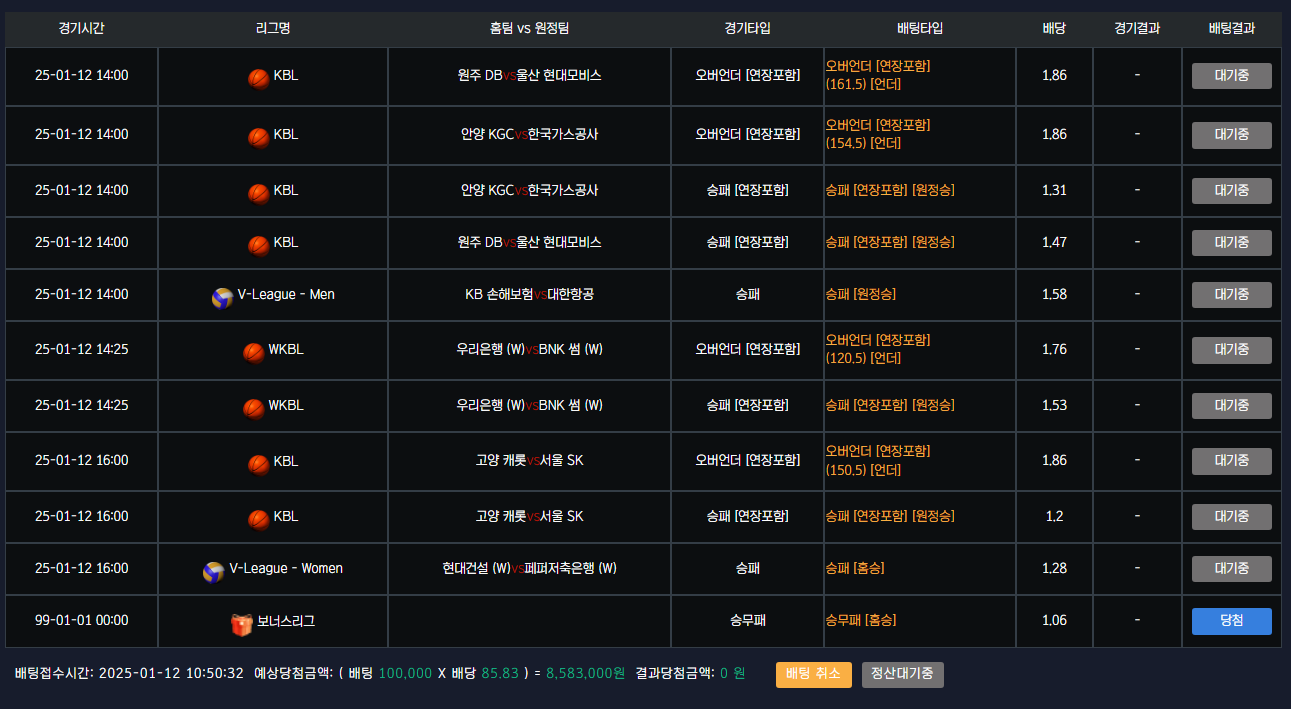Click basketball icon for 원주 DB 오버언더 row

pyautogui.click(x=259, y=77)
